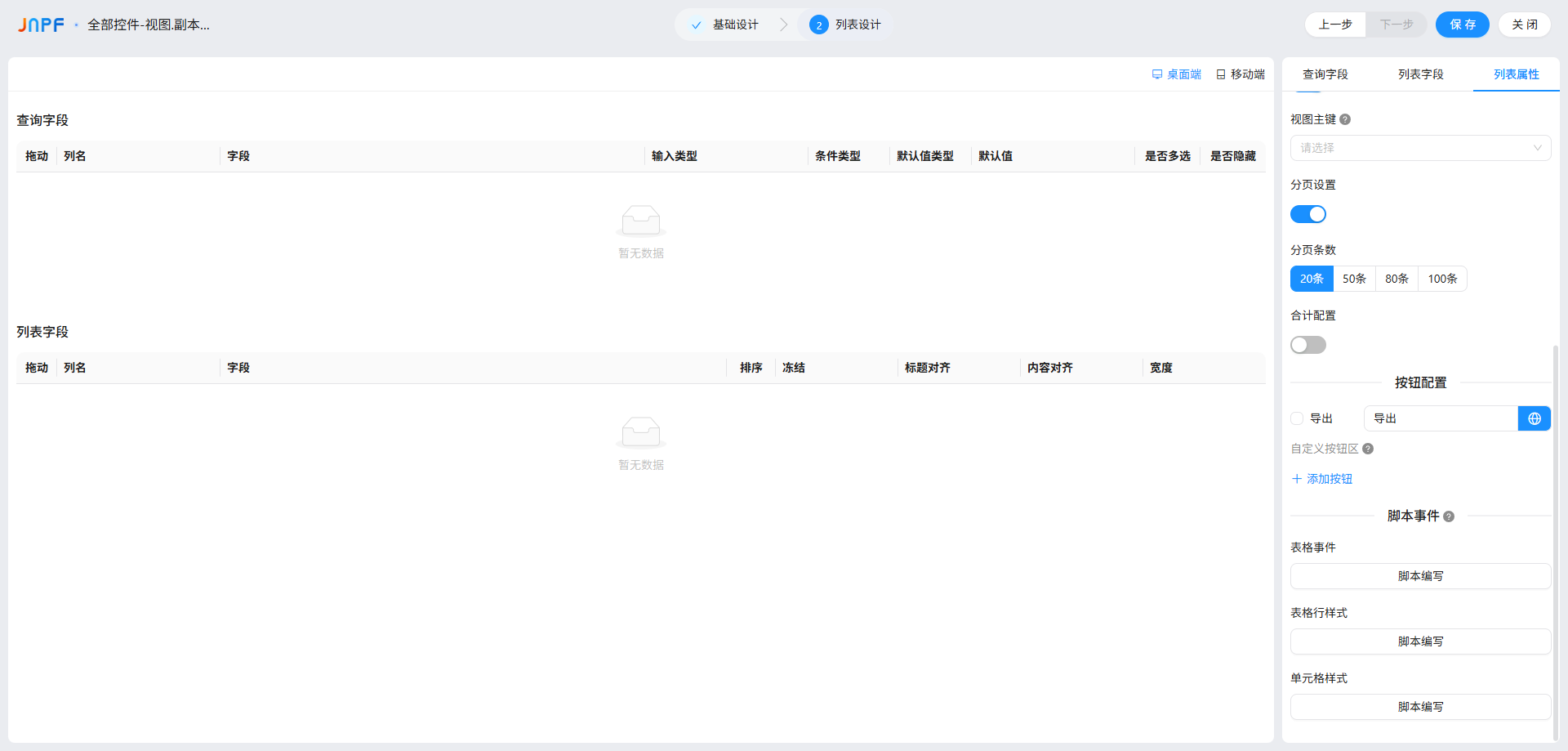
Task: Open the 视图主键 dropdown selector
Action: coord(1420,148)
